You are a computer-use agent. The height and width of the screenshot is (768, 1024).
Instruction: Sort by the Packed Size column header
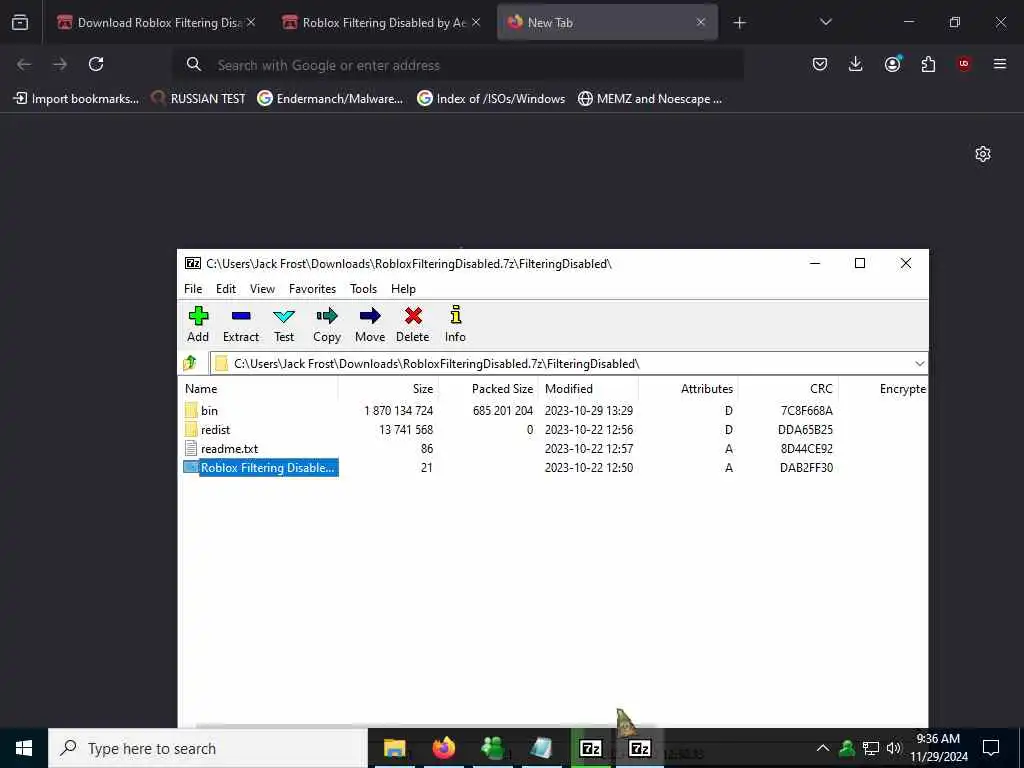click(x=488, y=389)
